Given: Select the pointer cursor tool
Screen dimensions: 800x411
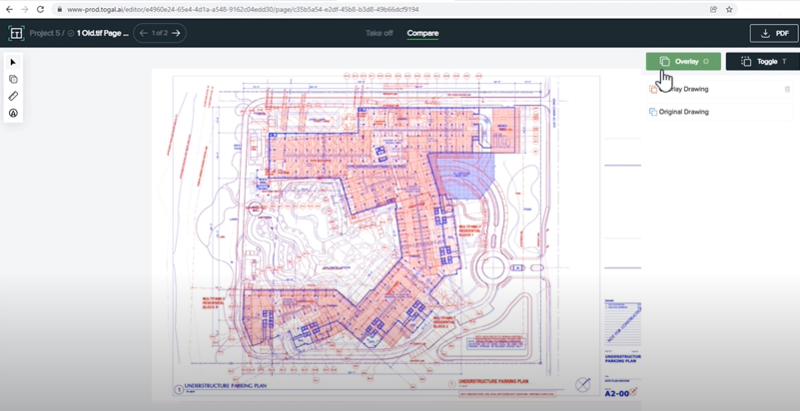Looking at the screenshot, I should point(13,62).
